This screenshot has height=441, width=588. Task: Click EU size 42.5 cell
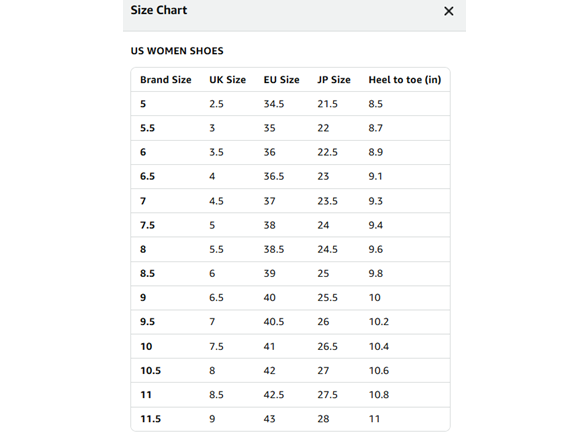(x=274, y=395)
